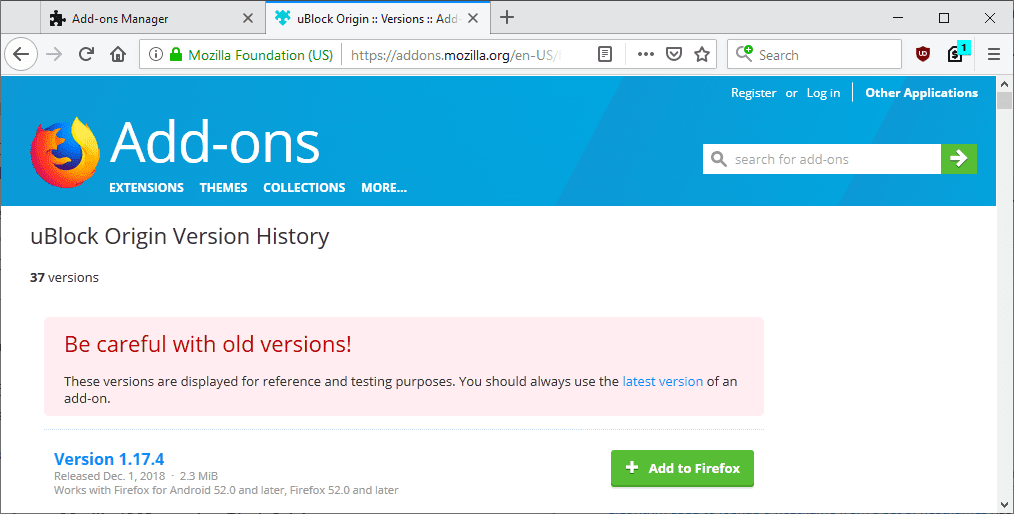The width and height of the screenshot is (1014, 514).
Task: Click Released Dec. 1, 2018 text
Action: 109,476
